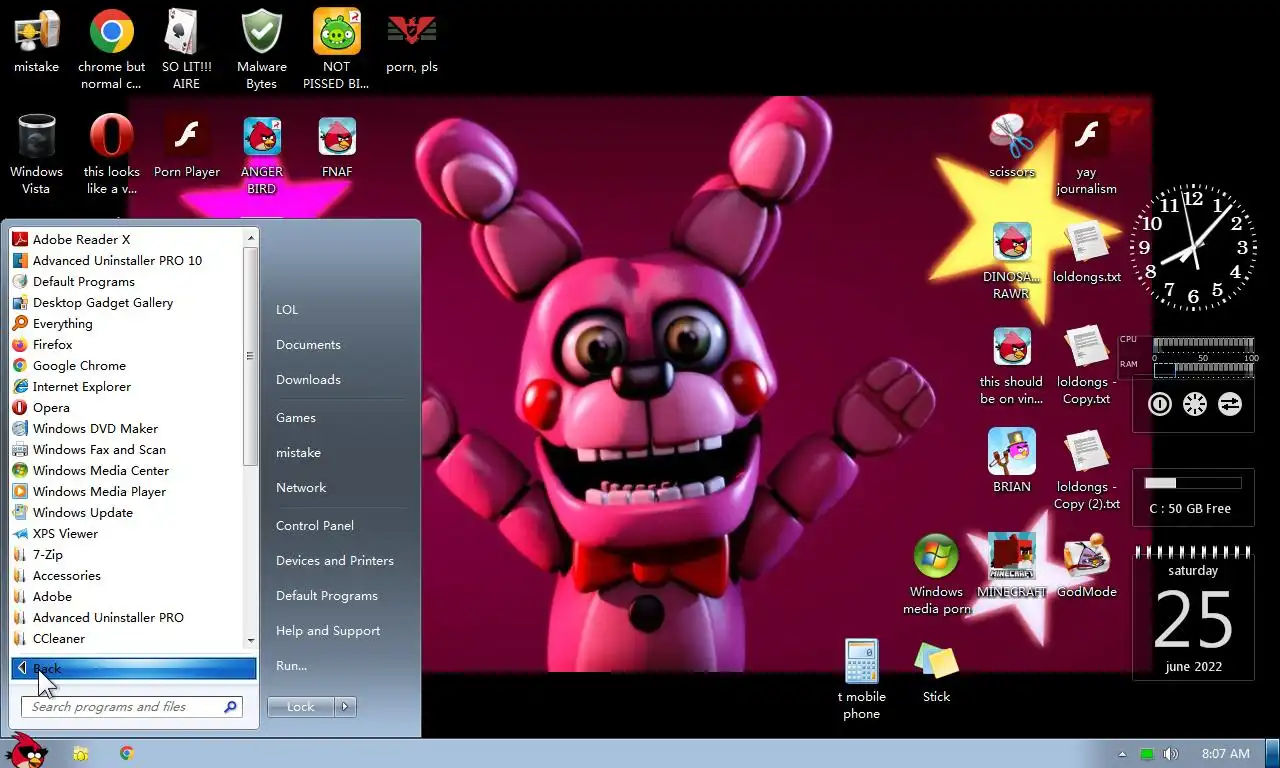Image resolution: width=1280 pixels, height=768 pixels.
Task: Open the Stick sticky notes icon
Action: pyautogui.click(x=937, y=672)
